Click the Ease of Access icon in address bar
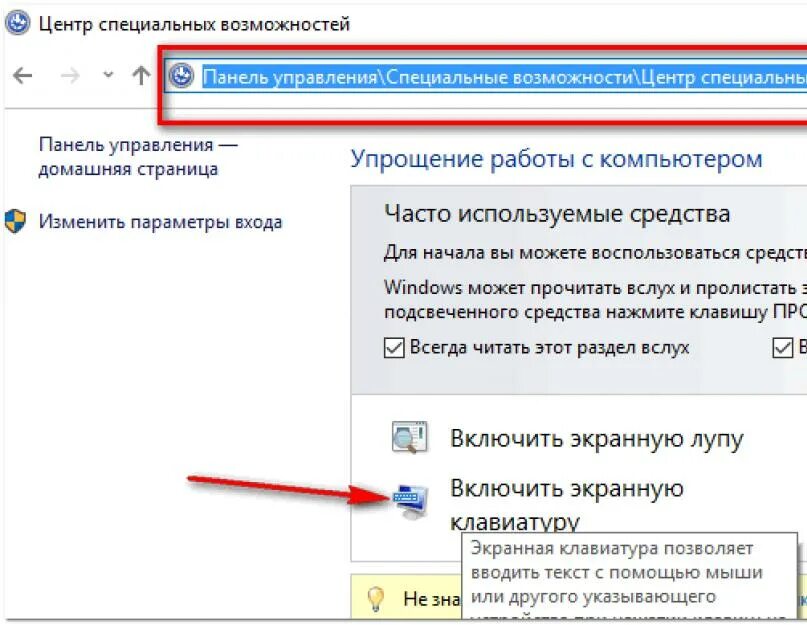 click(181, 77)
